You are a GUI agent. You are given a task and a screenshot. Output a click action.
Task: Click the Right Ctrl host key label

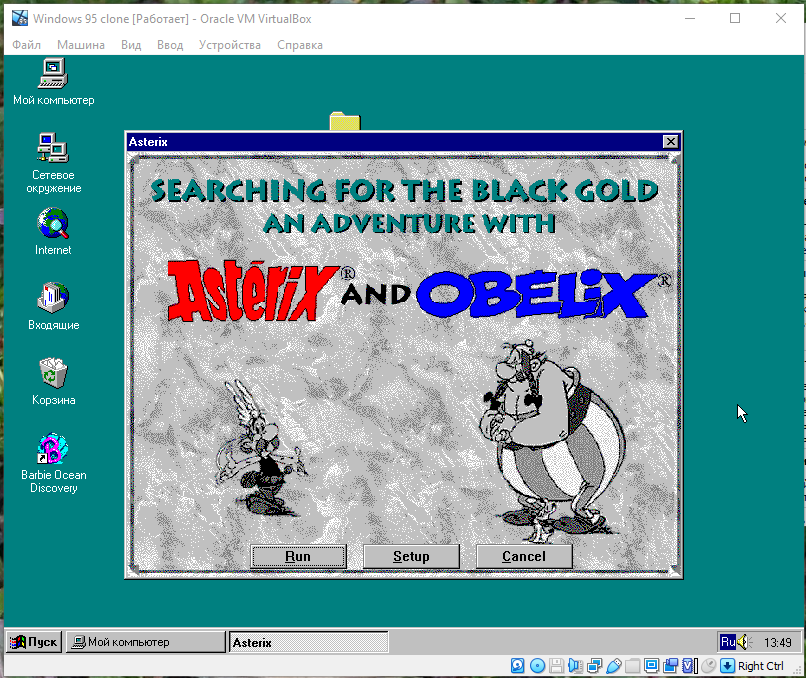761,666
